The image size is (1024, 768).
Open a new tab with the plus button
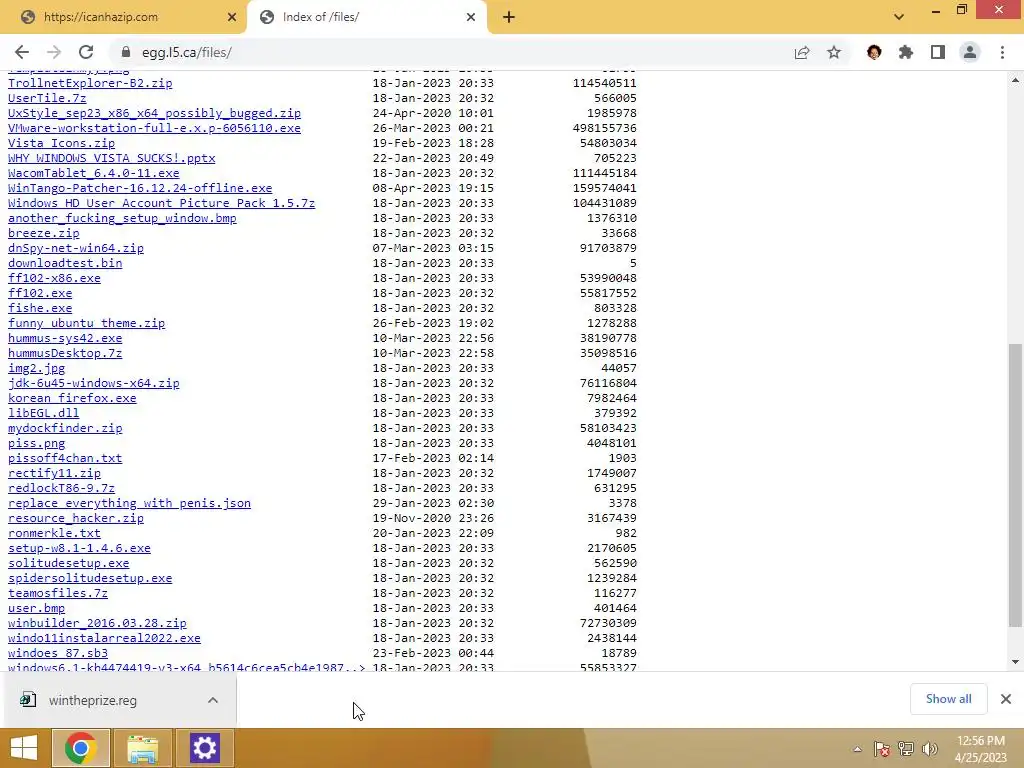click(509, 17)
